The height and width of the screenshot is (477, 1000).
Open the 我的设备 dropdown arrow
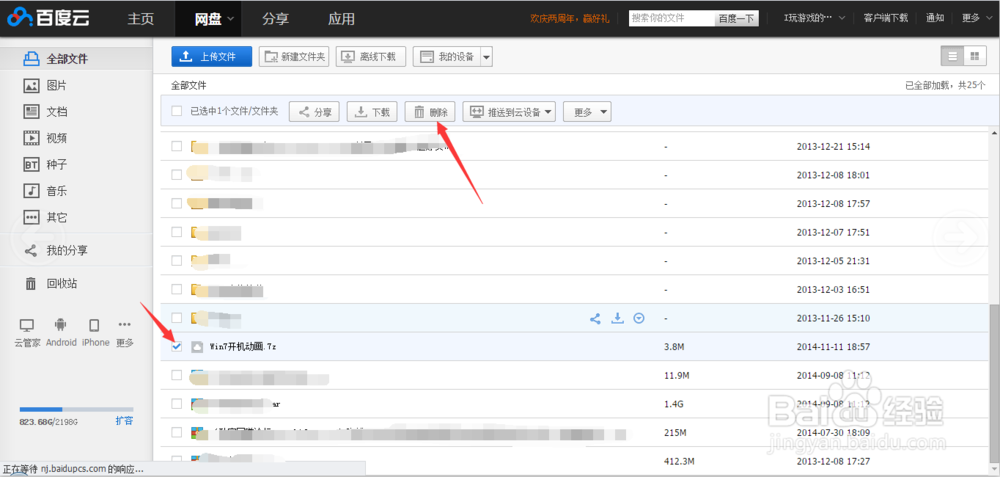[x=487, y=57]
